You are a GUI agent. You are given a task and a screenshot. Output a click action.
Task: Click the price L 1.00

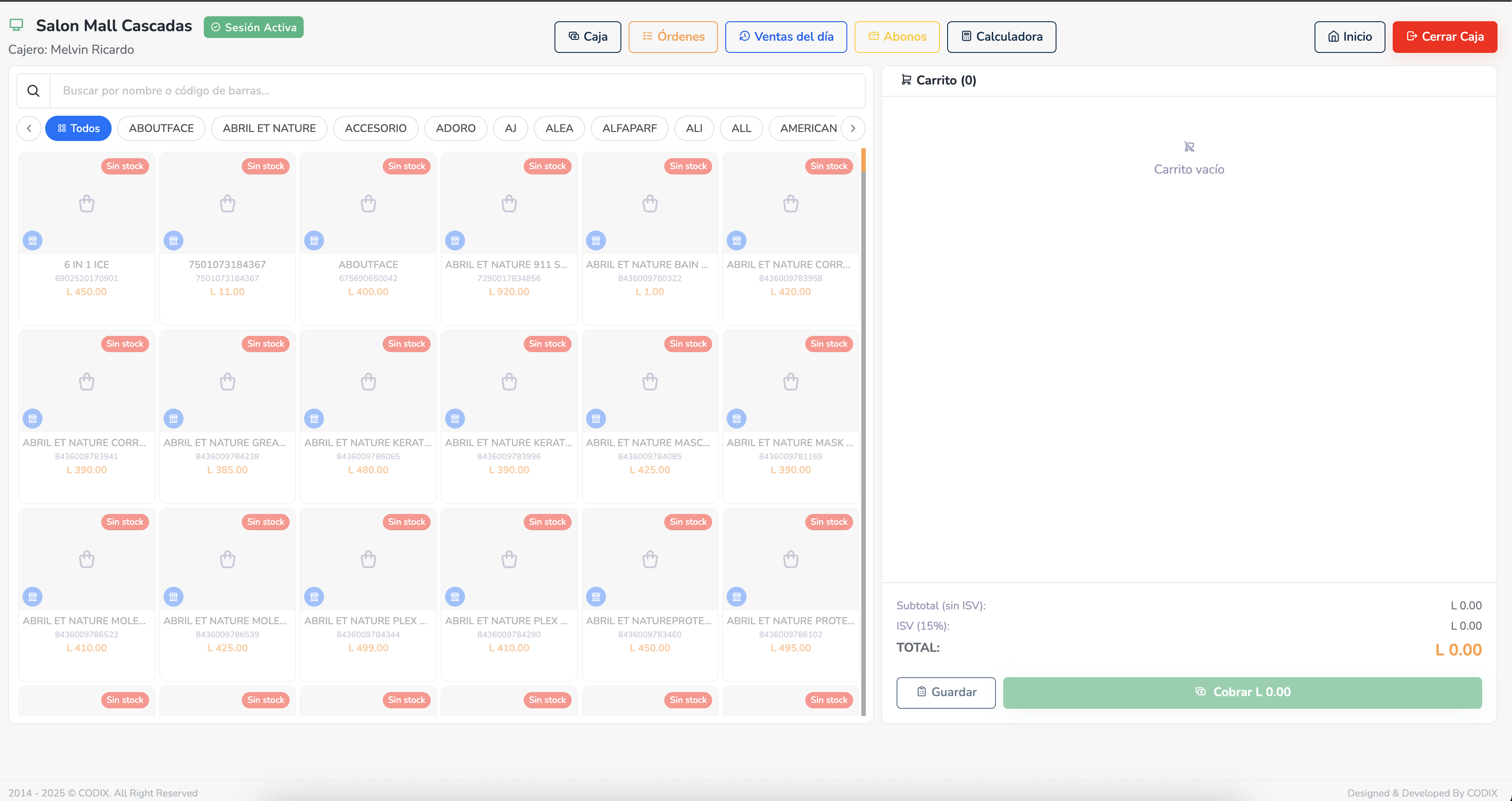(x=650, y=292)
